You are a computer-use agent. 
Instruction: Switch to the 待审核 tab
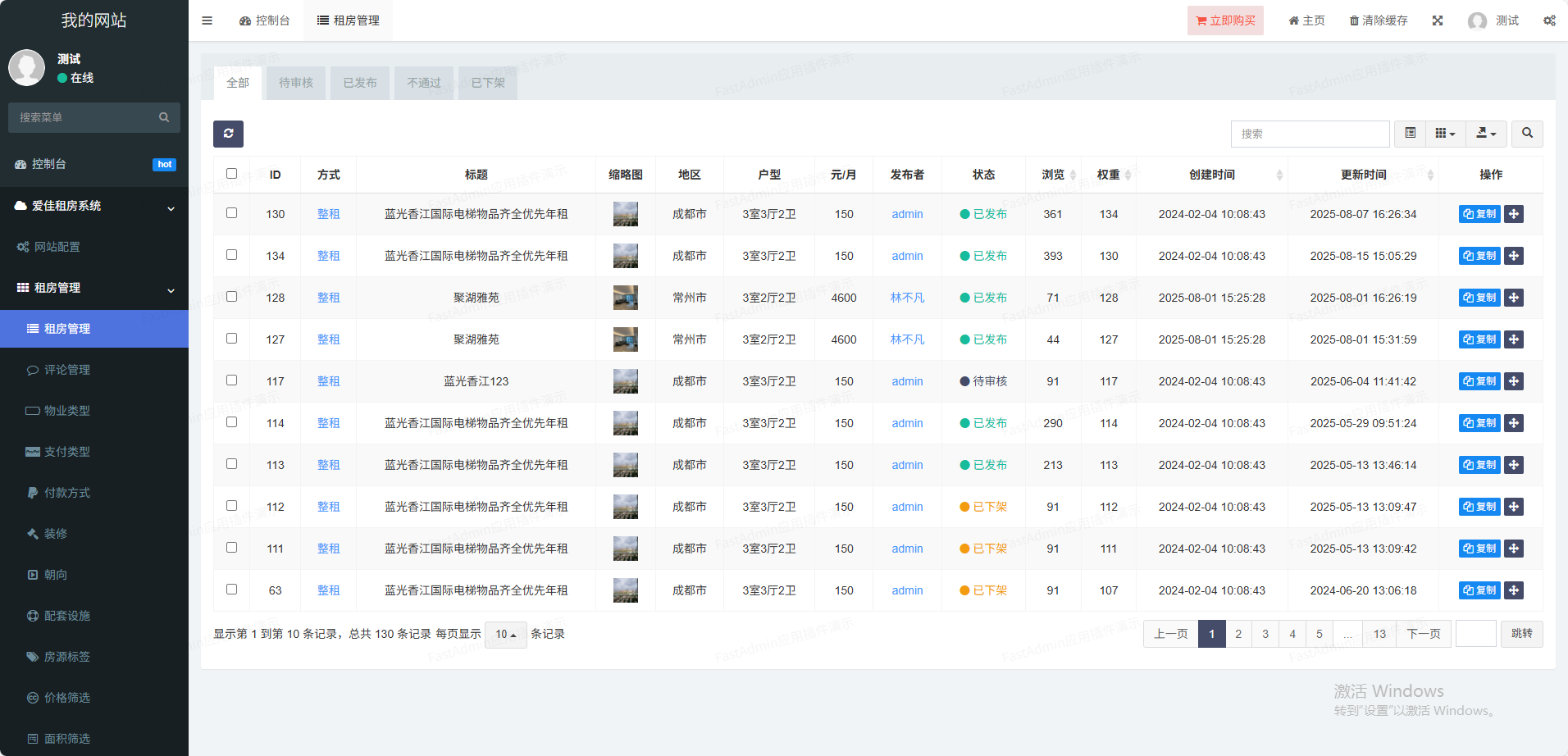point(296,83)
